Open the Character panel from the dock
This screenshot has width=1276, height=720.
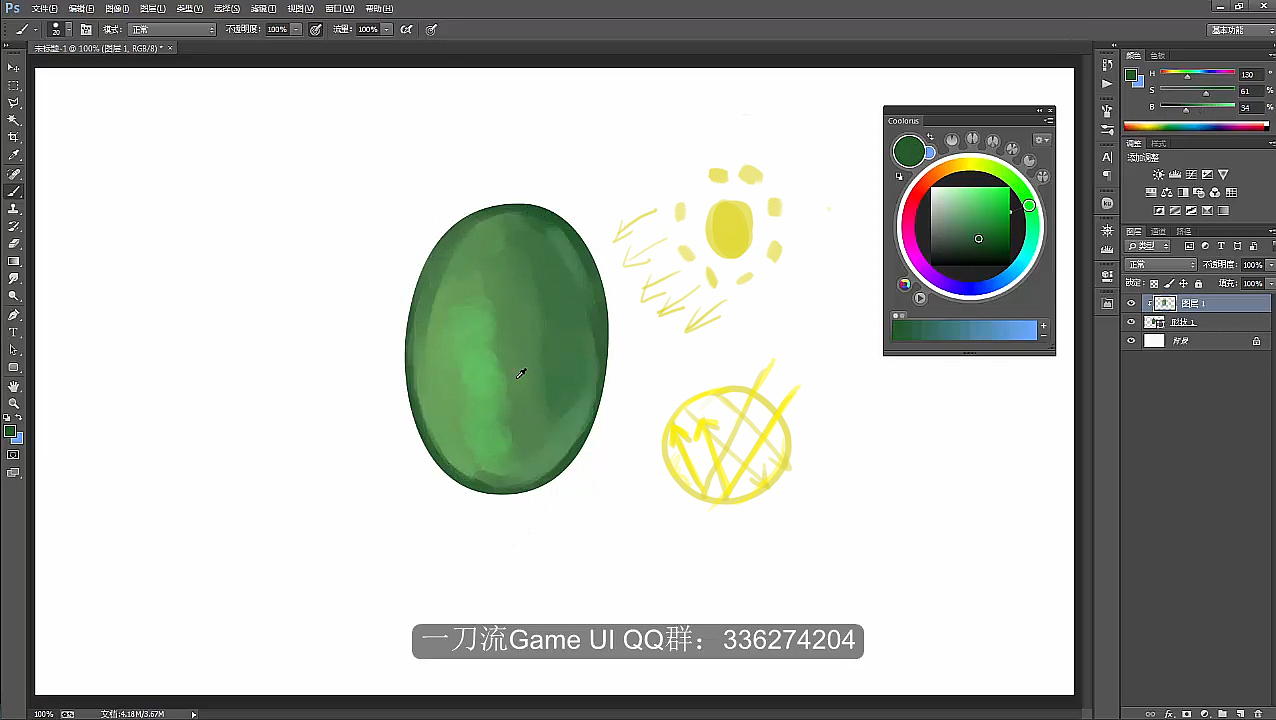(1107, 157)
